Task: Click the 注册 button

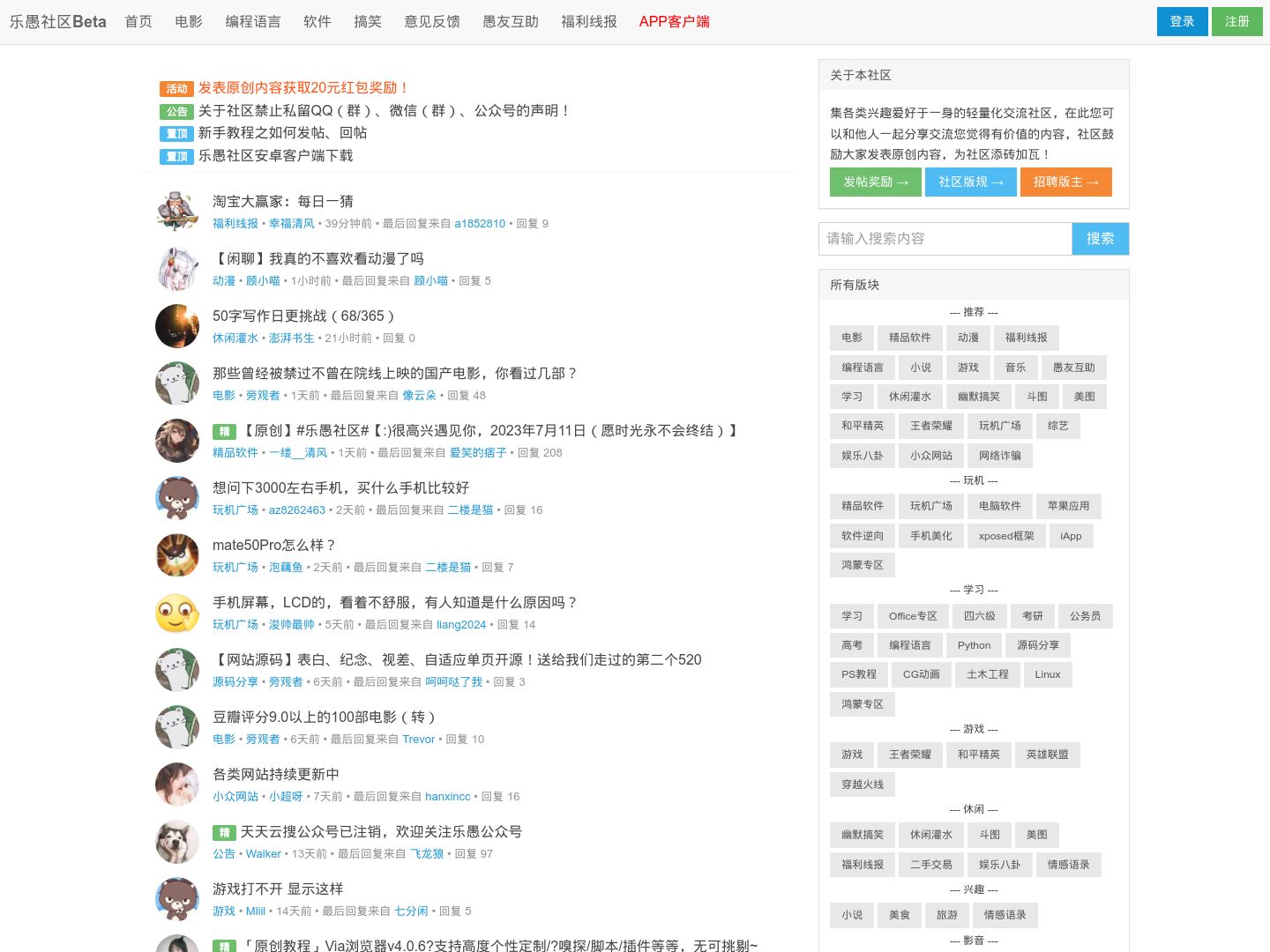Action: [x=1237, y=21]
